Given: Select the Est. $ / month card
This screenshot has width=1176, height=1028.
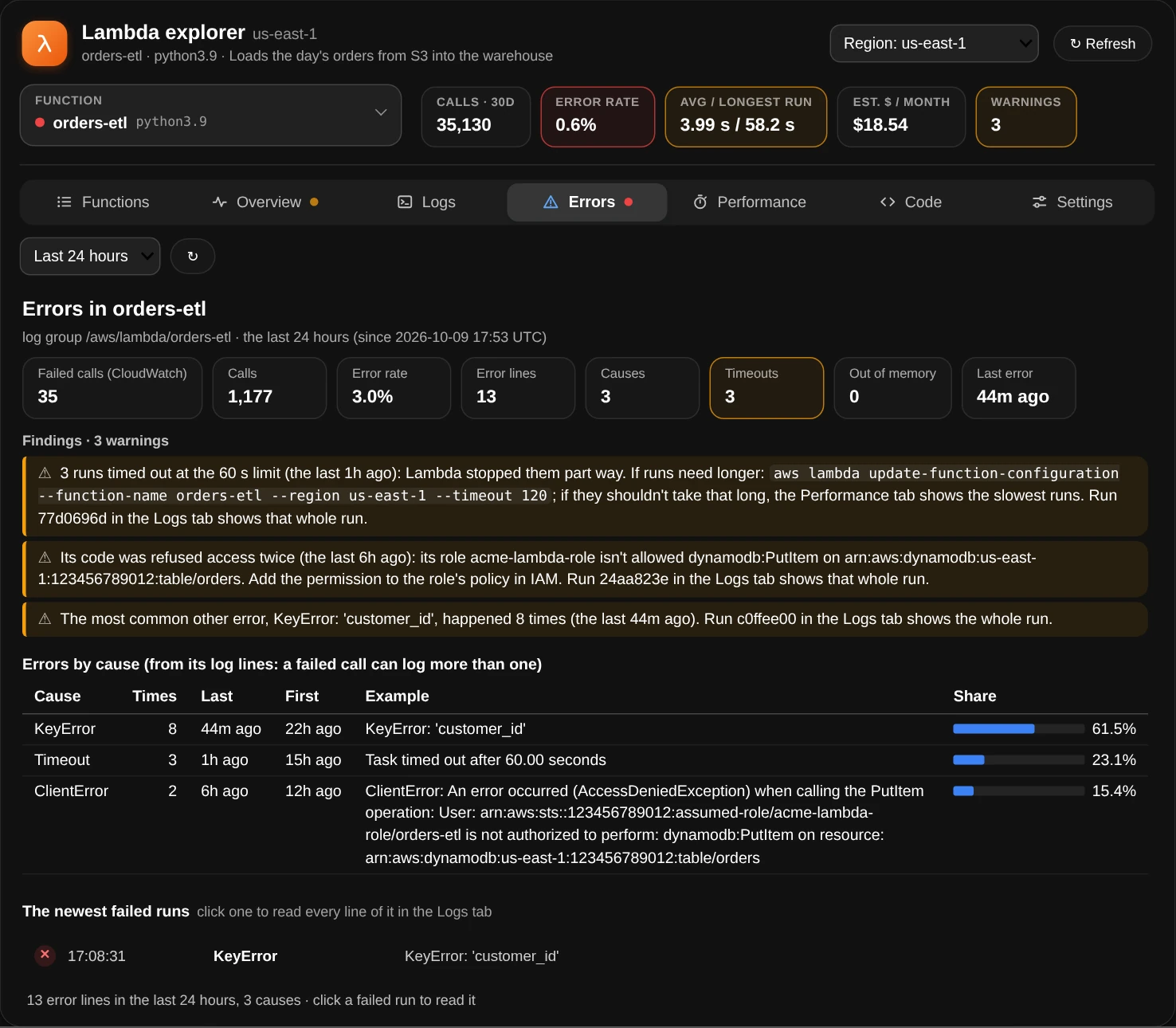Looking at the screenshot, I should tap(901, 116).
